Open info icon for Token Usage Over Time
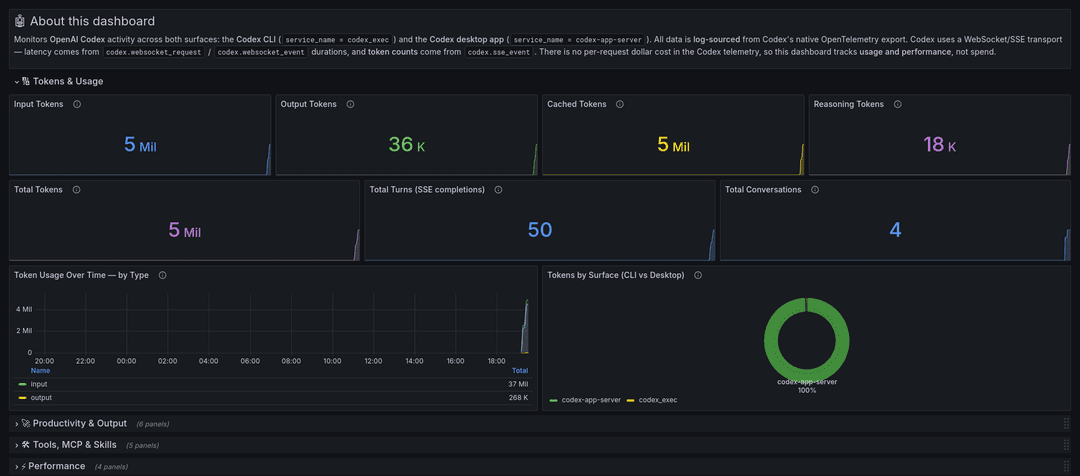Image resolution: width=1080 pixels, height=476 pixels. pos(163,275)
